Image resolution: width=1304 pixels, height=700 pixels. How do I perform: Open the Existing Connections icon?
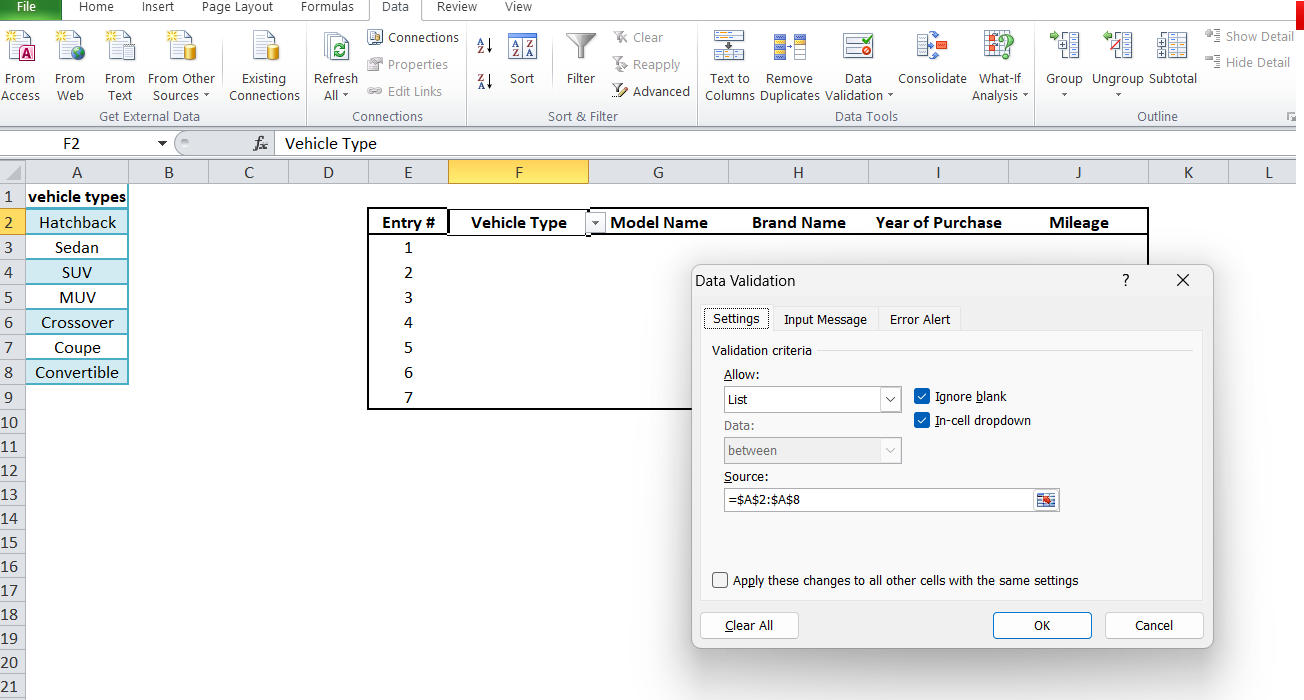[x=264, y=48]
